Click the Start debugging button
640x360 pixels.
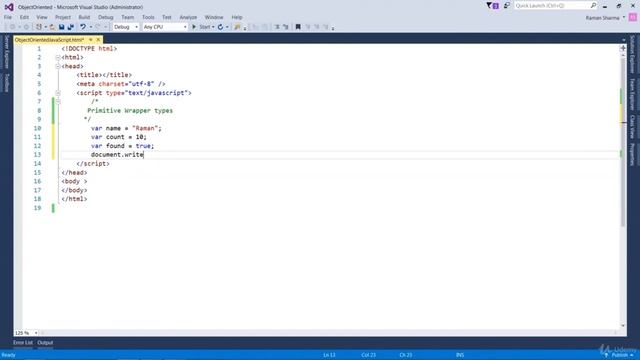click(x=201, y=27)
